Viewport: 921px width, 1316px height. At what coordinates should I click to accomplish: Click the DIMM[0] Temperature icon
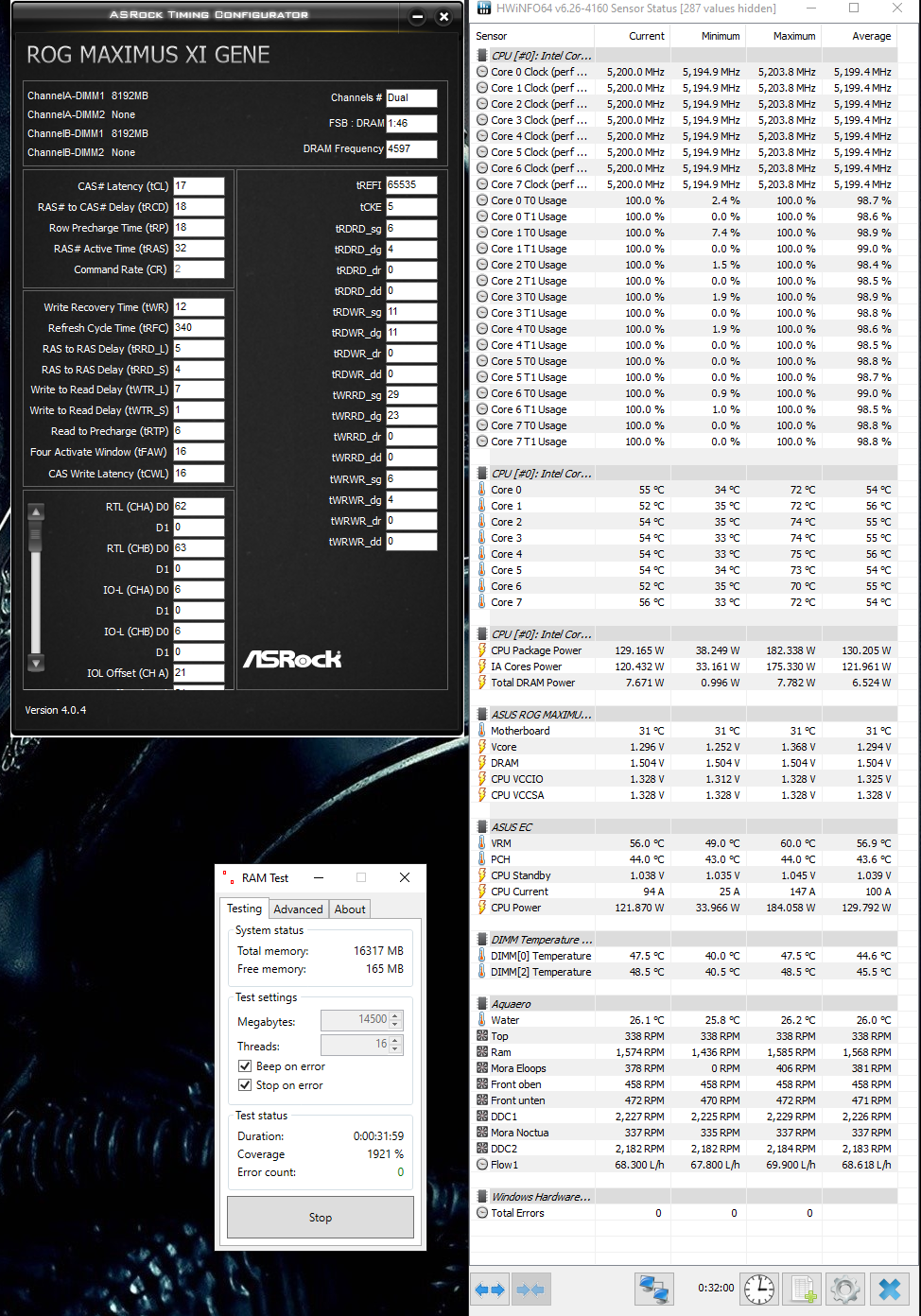click(x=482, y=956)
